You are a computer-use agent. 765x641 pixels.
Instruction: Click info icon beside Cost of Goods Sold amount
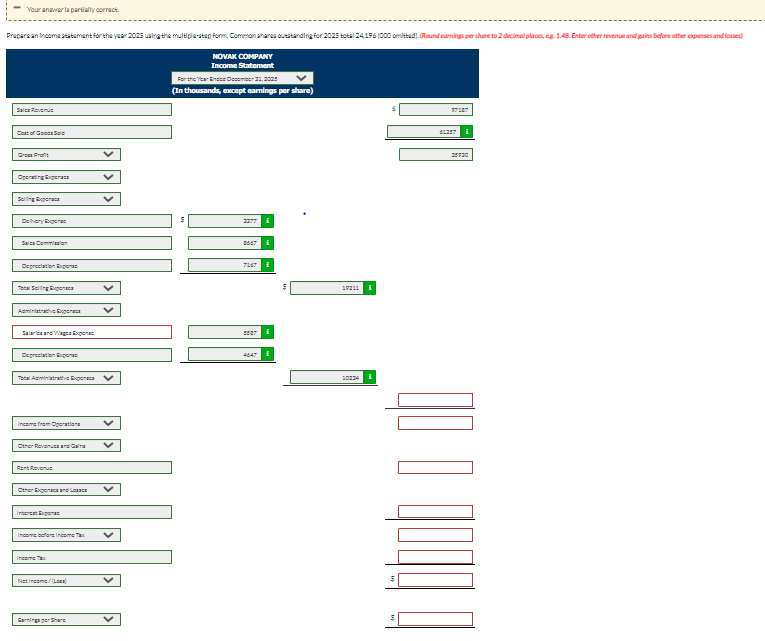click(467, 132)
